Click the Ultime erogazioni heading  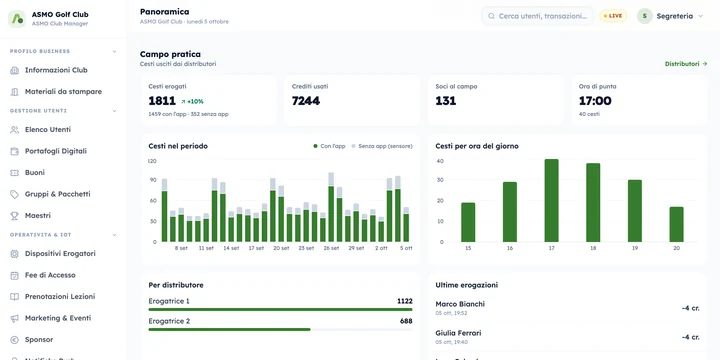(467, 285)
